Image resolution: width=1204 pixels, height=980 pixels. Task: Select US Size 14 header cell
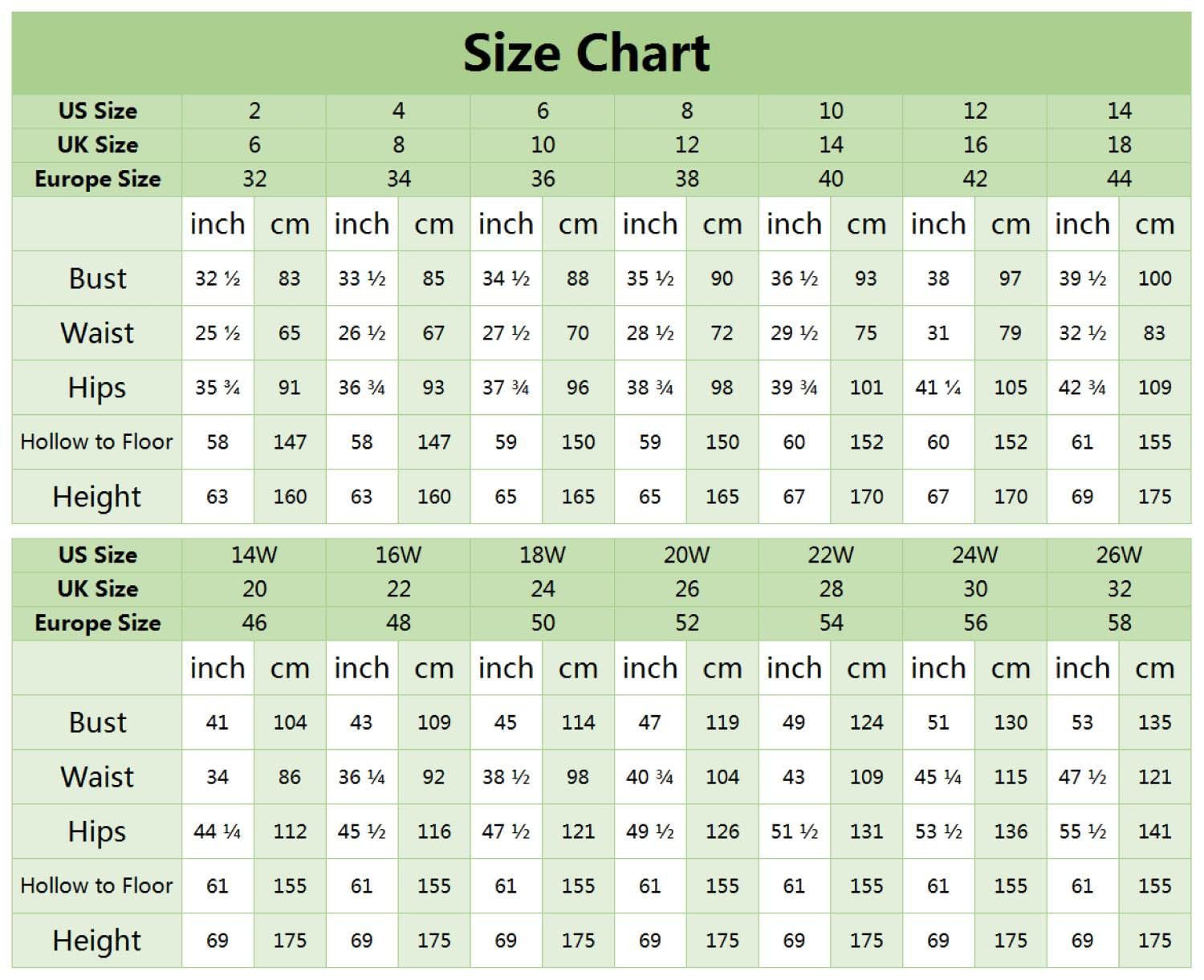(1119, 111)
